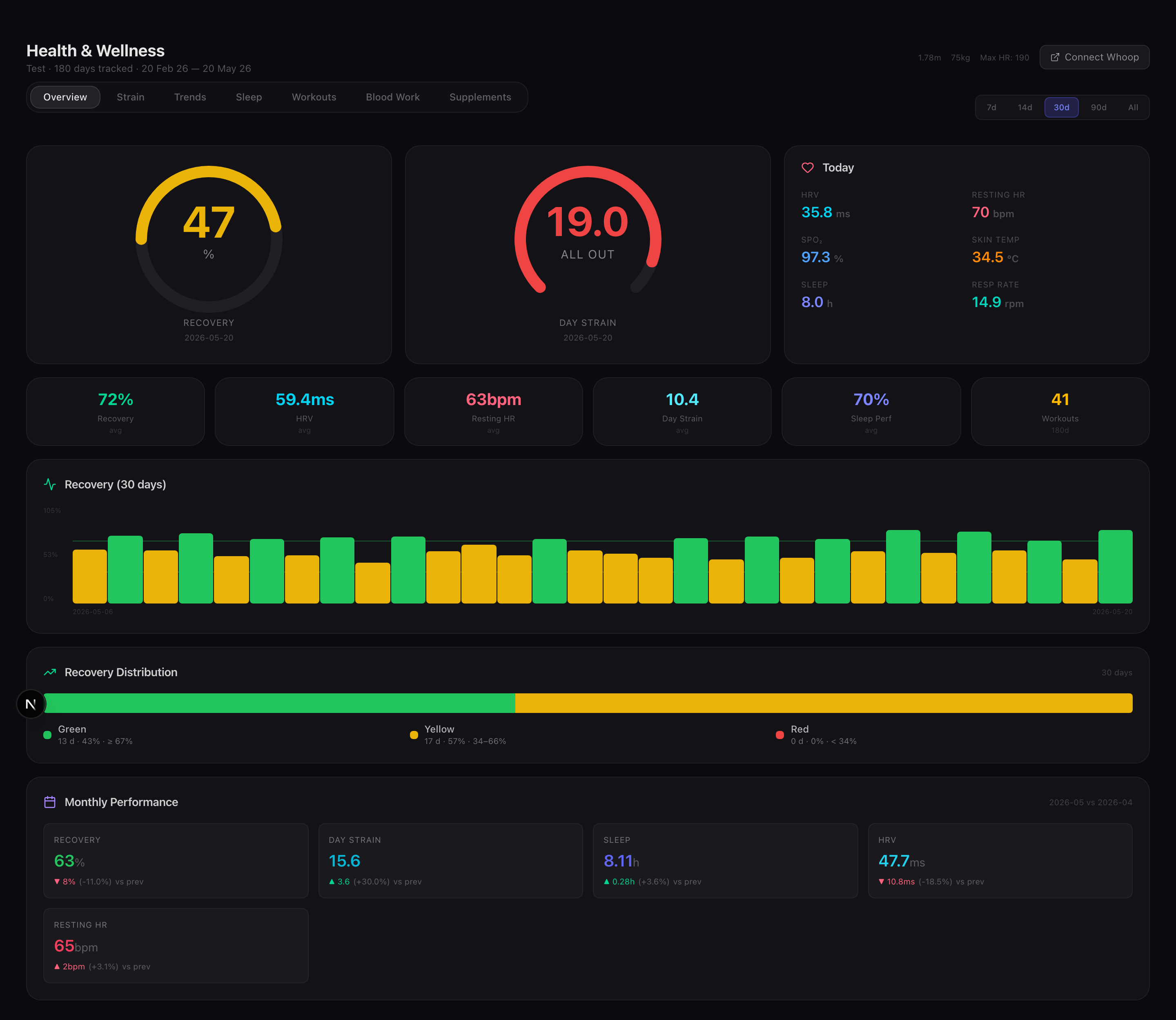Click the SpO2 value 97.3 %
This screenshot has height=1020, width=1176.
822,257
